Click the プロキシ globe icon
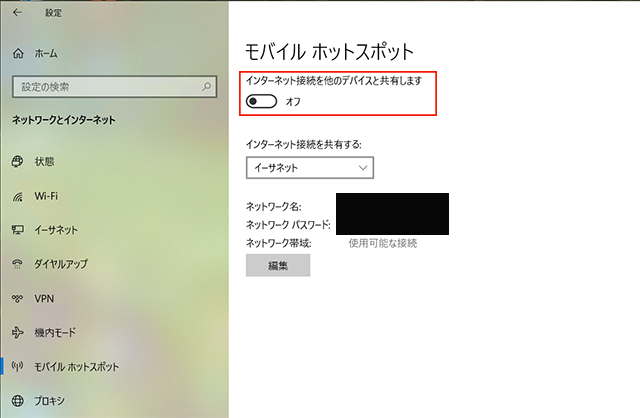 (17, 400)
